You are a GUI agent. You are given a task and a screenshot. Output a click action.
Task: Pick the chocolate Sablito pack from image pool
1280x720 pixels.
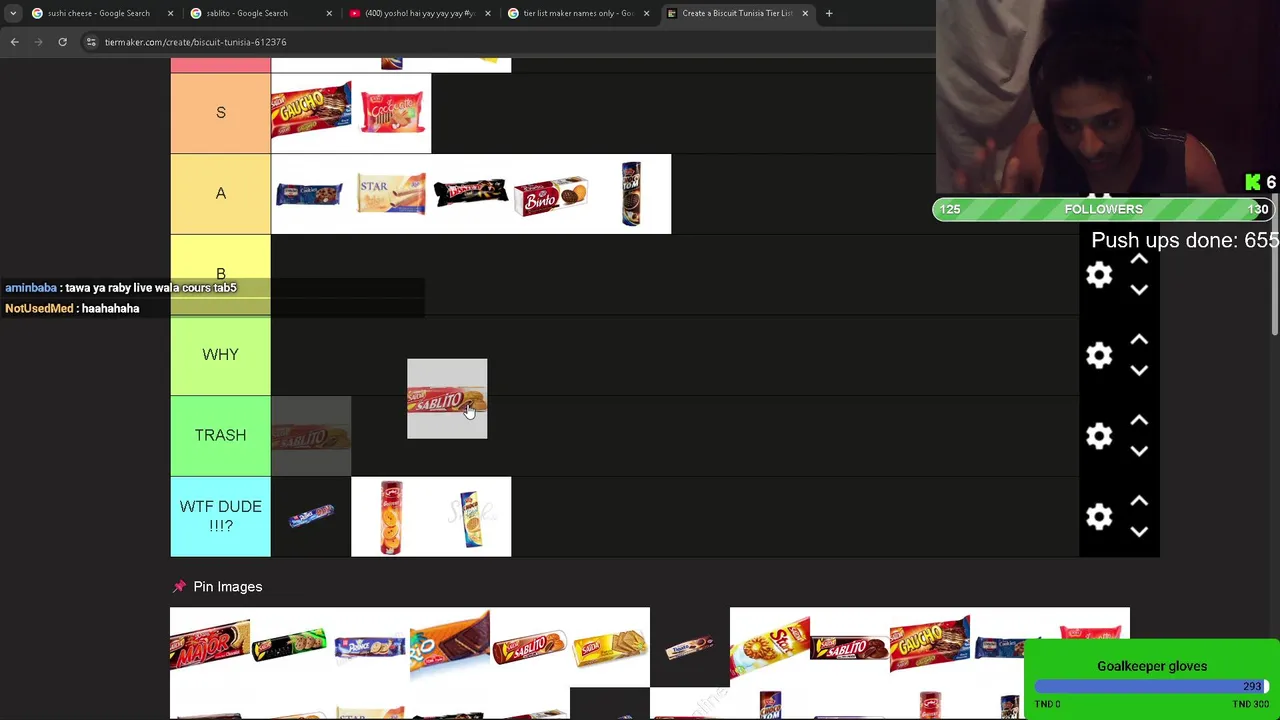tap(850, 648)
